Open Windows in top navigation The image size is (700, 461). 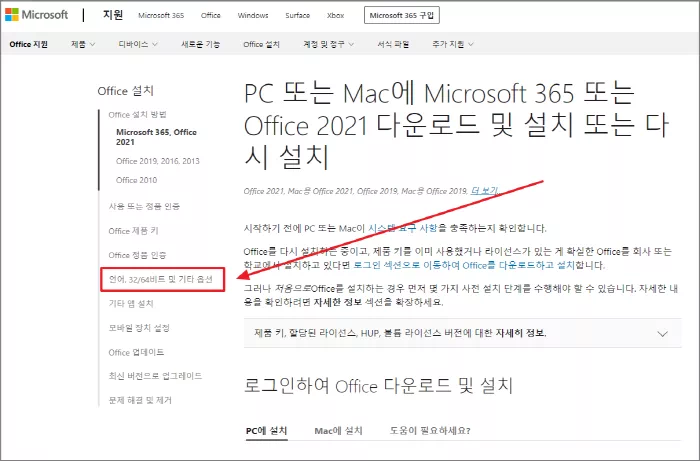[253, 15]
